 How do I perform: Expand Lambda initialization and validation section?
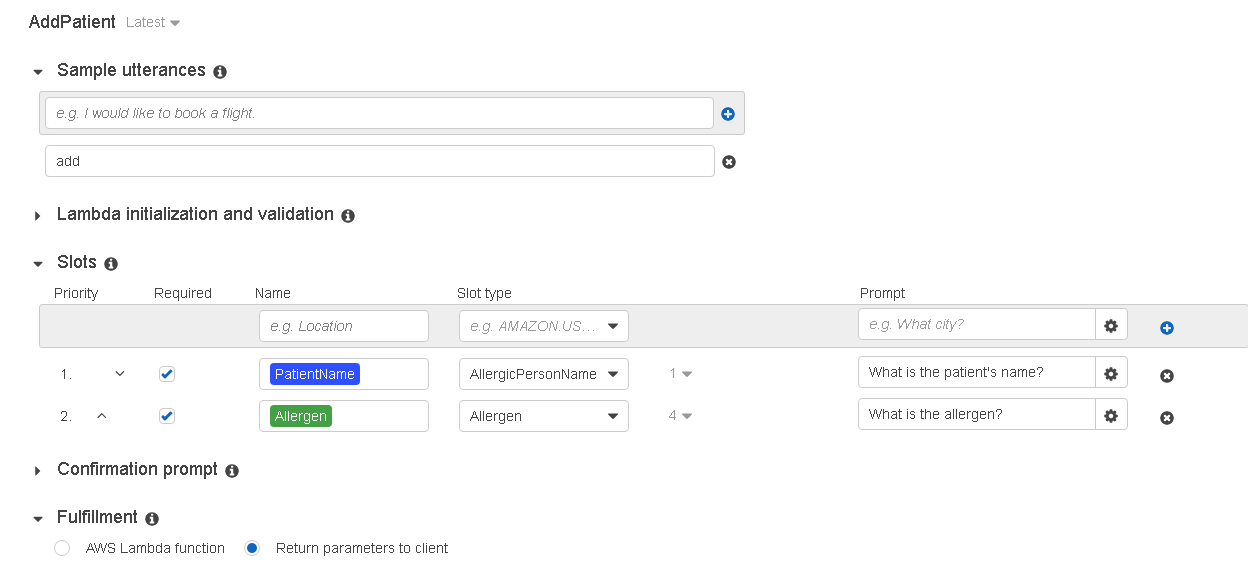coord(38,215)
